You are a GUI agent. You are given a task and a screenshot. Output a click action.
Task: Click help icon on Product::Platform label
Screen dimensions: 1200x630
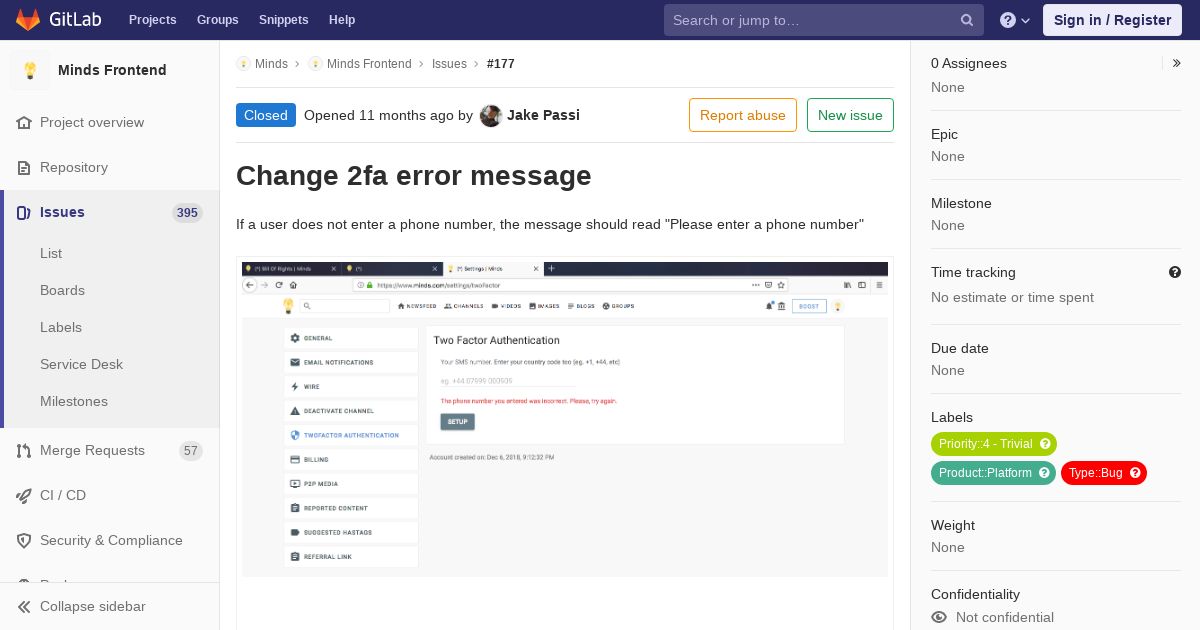tap(1044, 473)
